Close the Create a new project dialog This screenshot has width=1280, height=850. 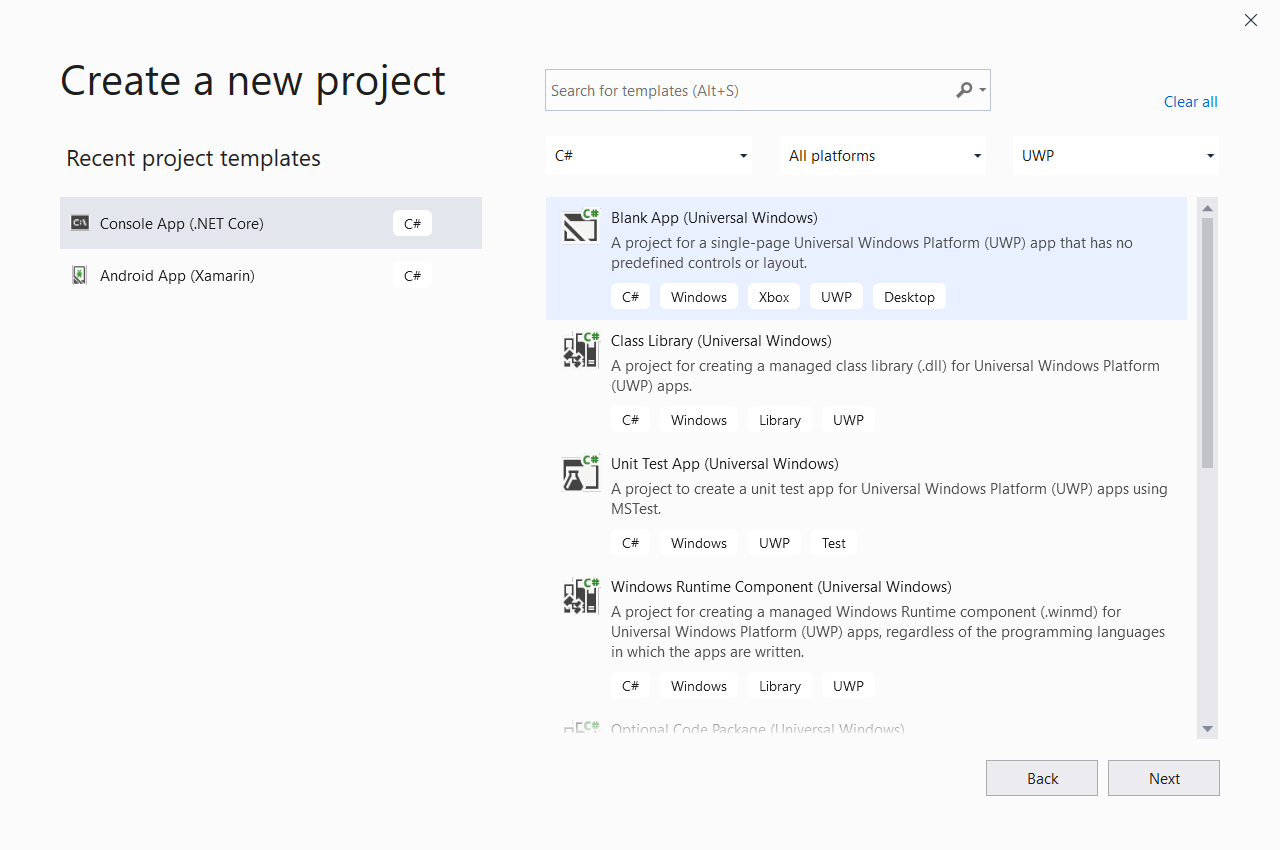1251,20
